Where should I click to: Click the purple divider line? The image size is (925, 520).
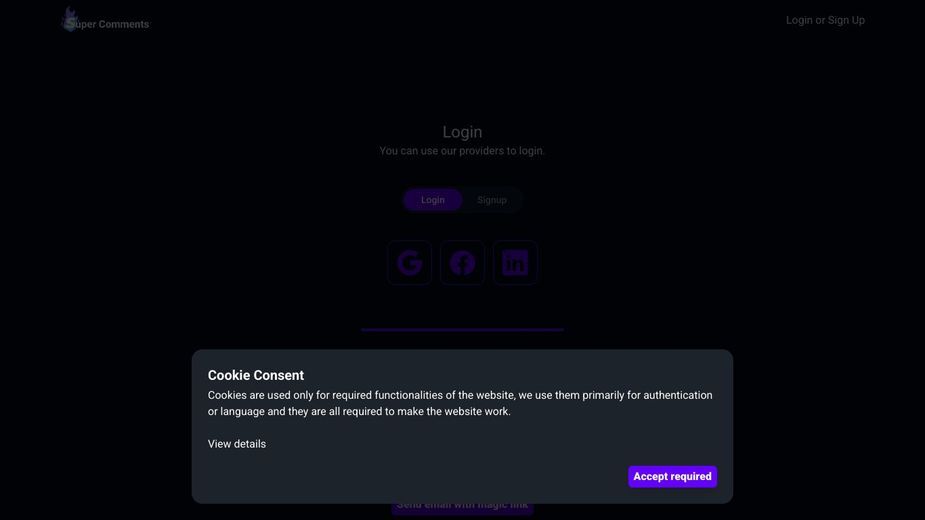tap(462, 329)
